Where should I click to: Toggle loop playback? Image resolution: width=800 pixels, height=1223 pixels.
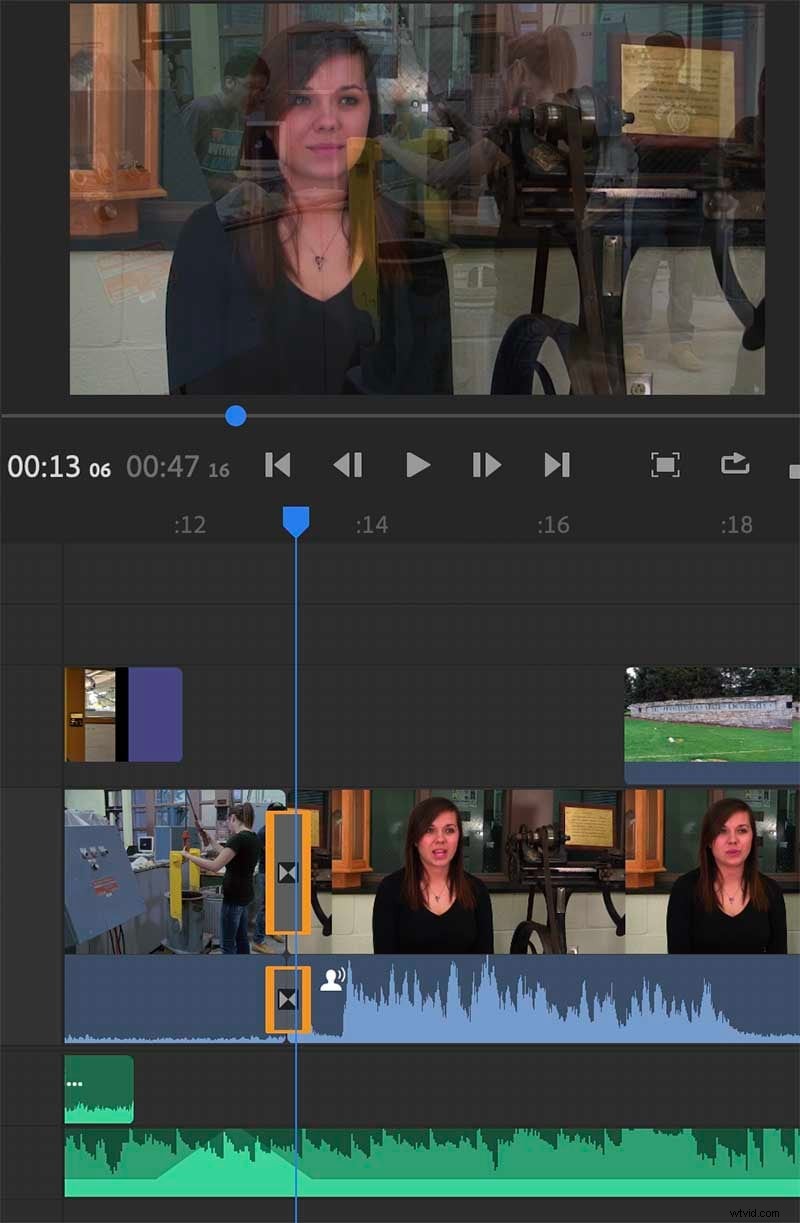(737, 465)
